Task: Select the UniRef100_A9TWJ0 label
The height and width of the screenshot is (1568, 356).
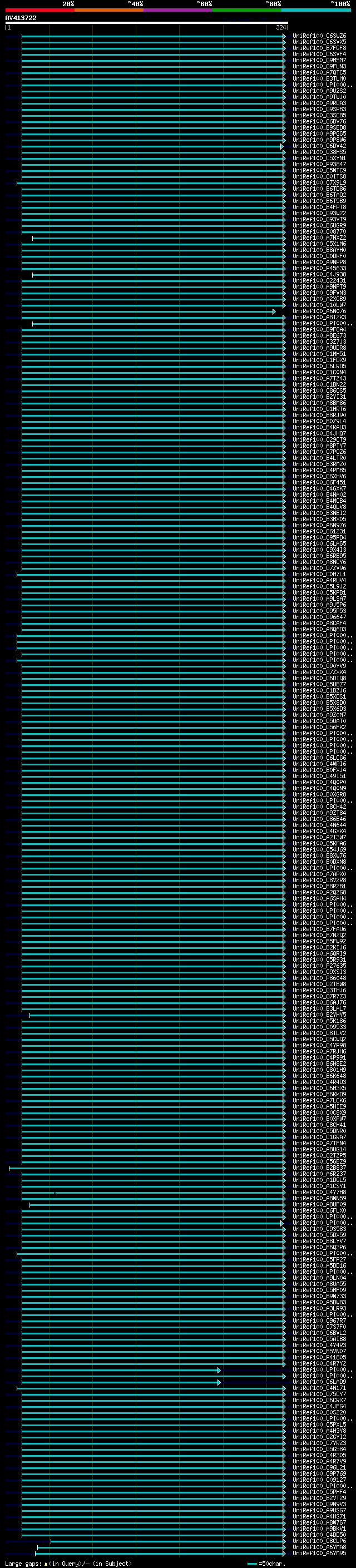Action: click(319, 97)
